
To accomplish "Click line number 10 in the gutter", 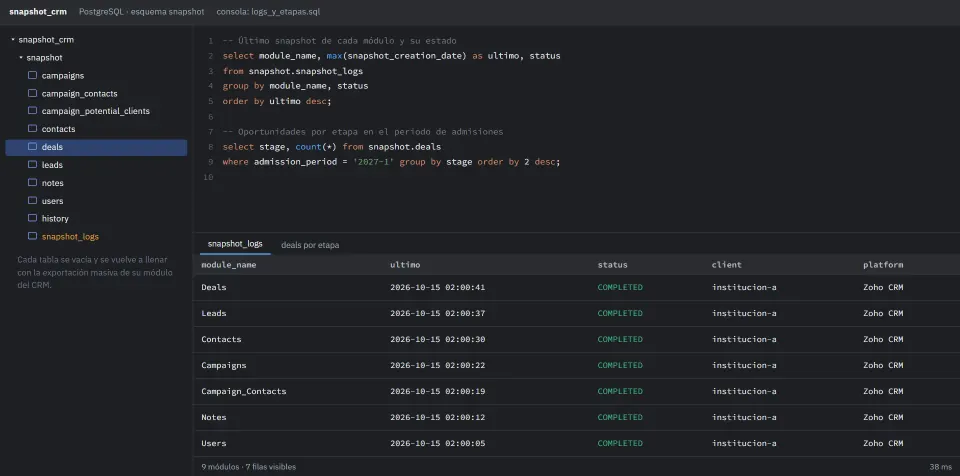I will click(x=208, y=177).
